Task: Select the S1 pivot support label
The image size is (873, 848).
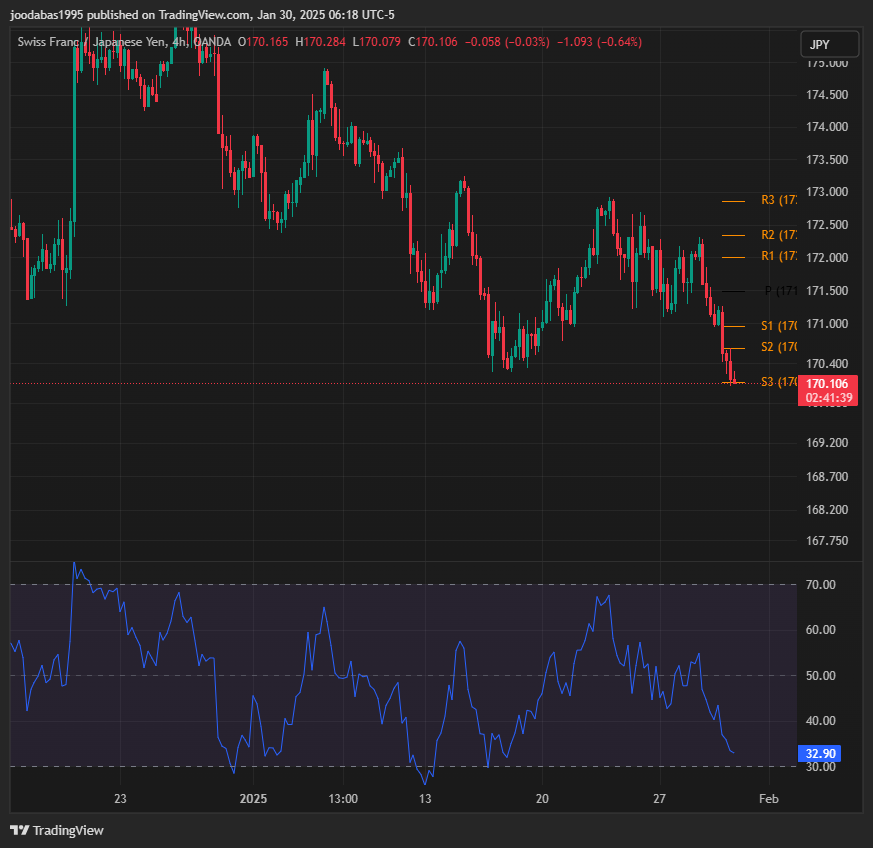Action: click(778, 326)
